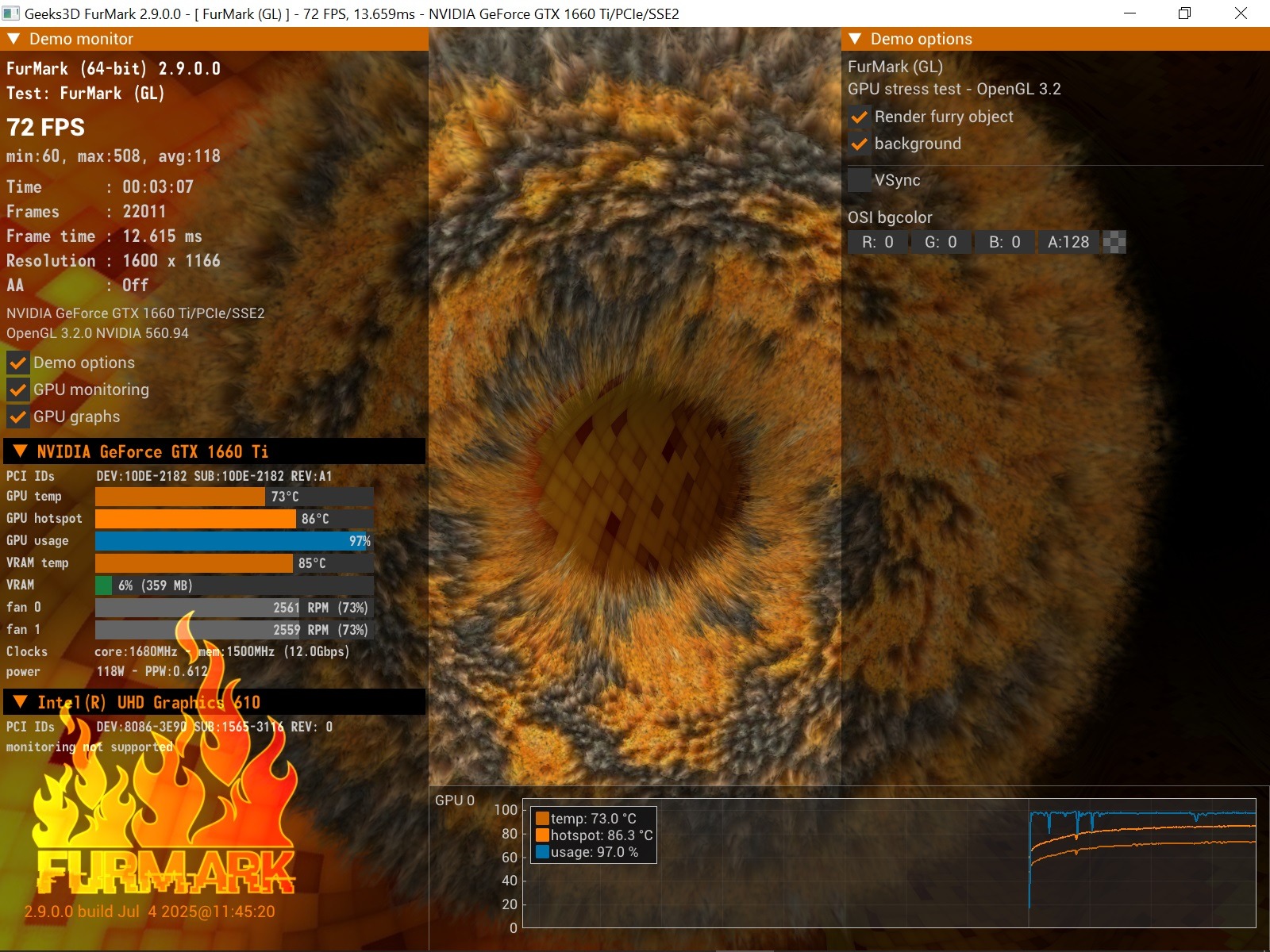Click the orange temp legend icon

click(543, 819)
